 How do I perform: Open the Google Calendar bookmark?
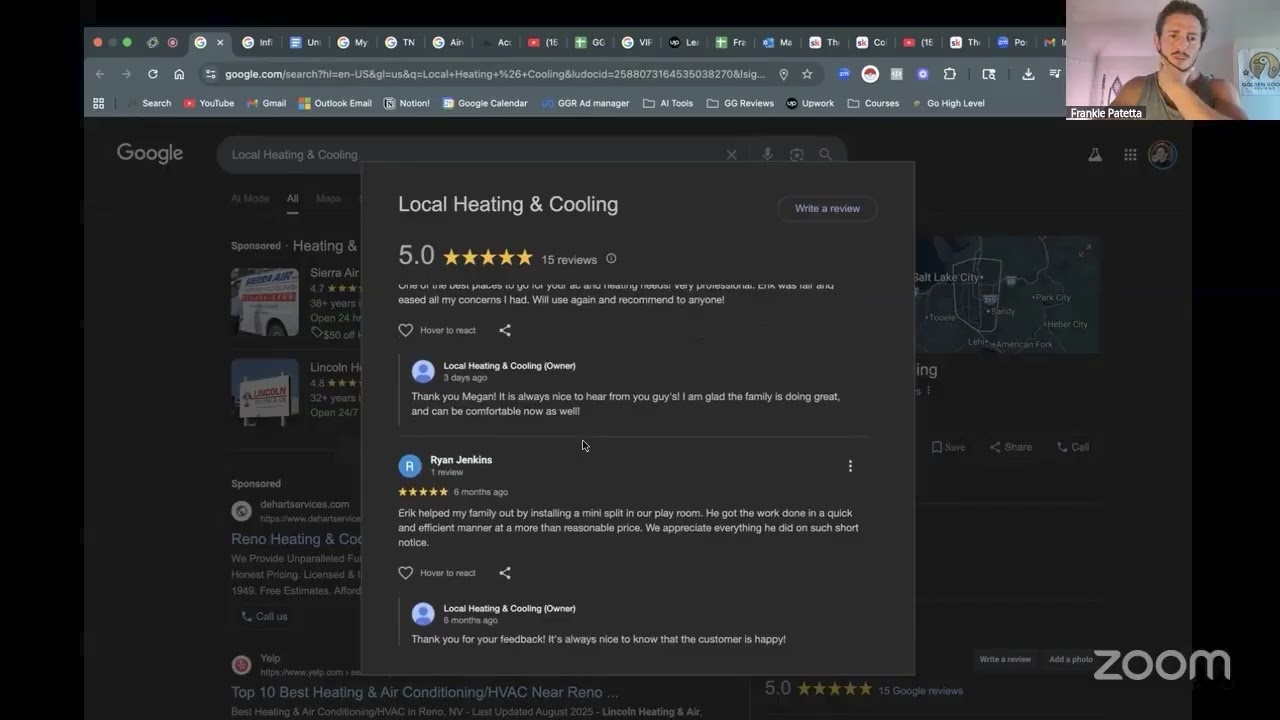485,103
